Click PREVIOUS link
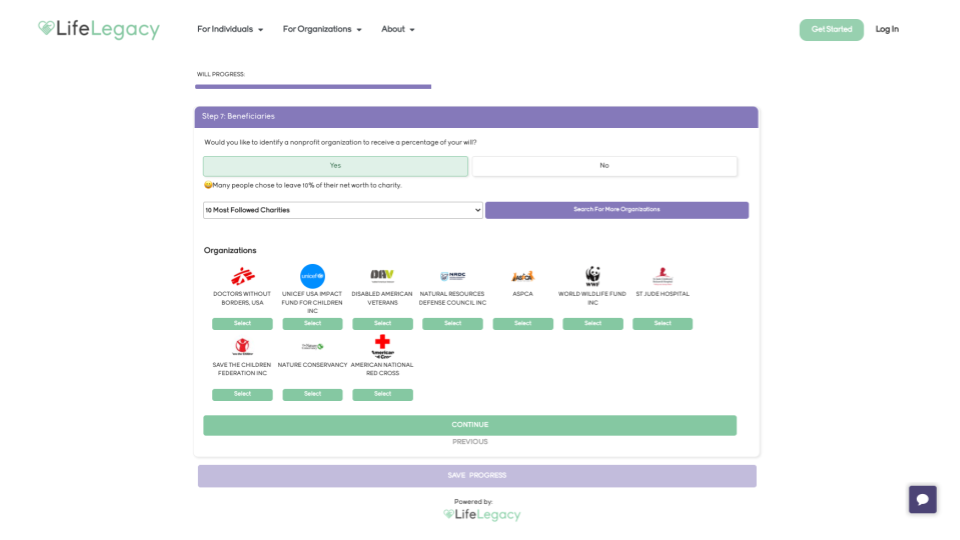 tap(470, 441)
